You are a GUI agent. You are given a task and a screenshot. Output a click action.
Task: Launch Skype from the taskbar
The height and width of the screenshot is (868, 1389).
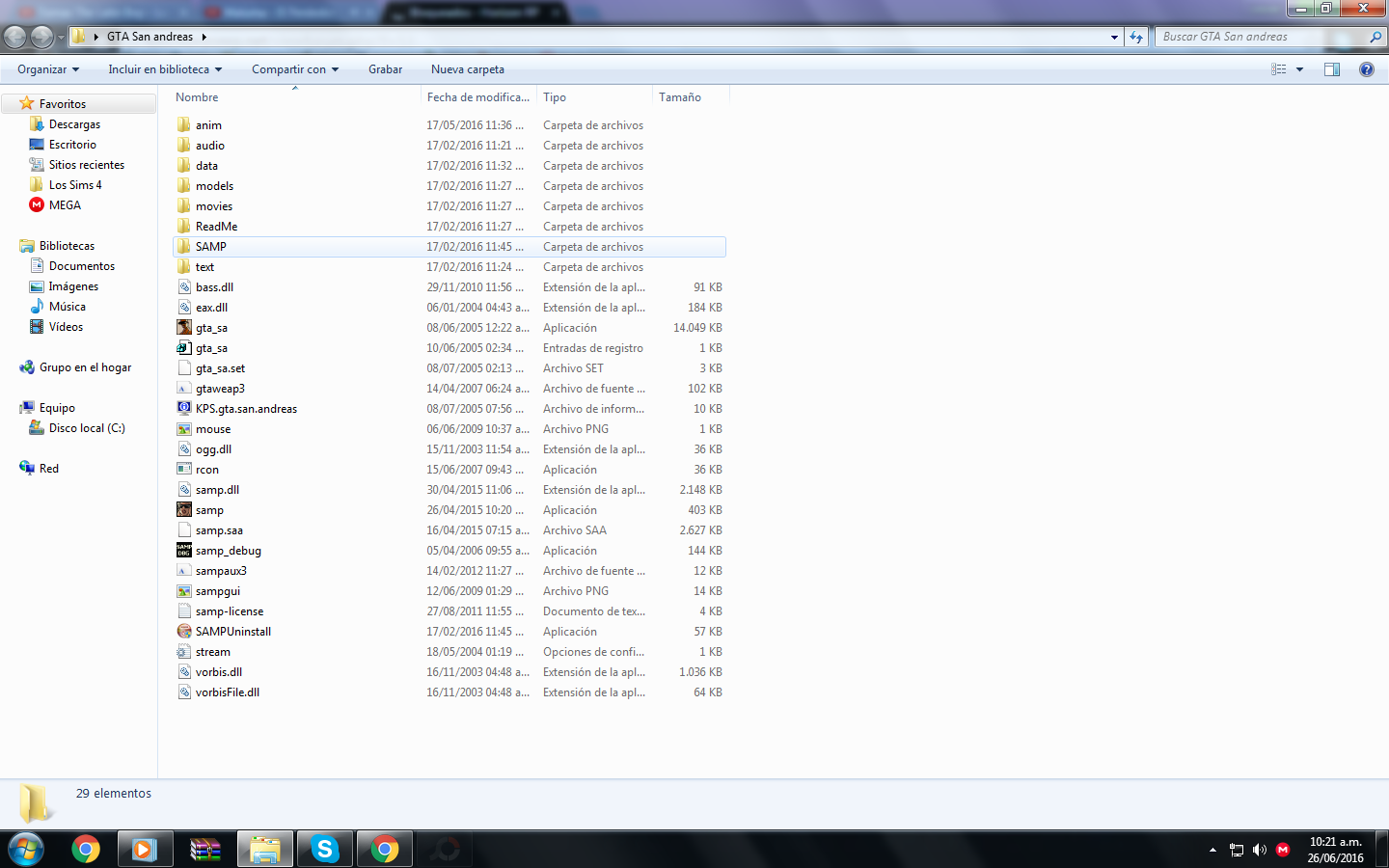(325, 850)
